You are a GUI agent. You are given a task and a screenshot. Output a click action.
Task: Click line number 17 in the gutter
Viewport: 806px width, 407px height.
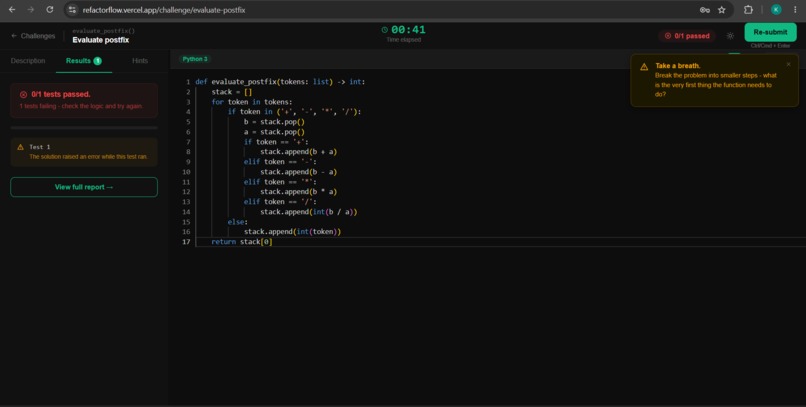[x=186, y=242]
